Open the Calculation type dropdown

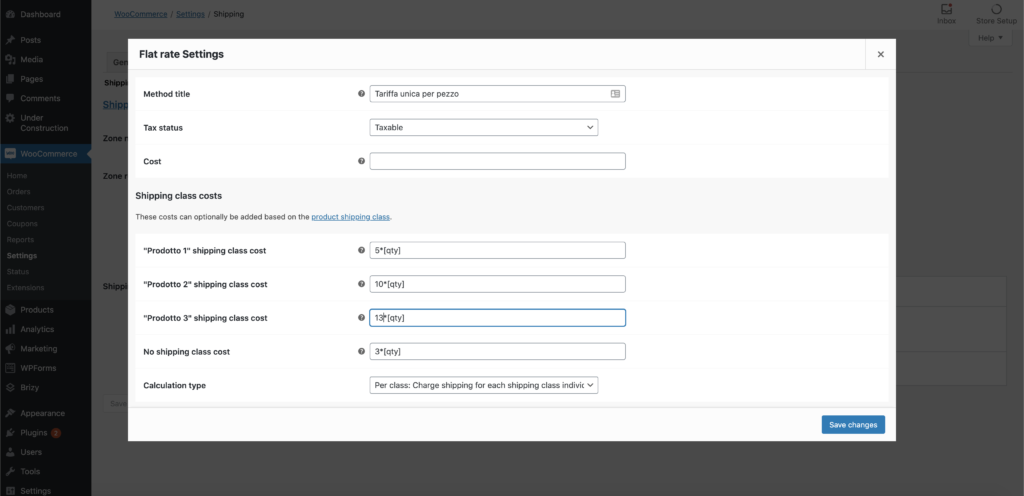point(484,385)
